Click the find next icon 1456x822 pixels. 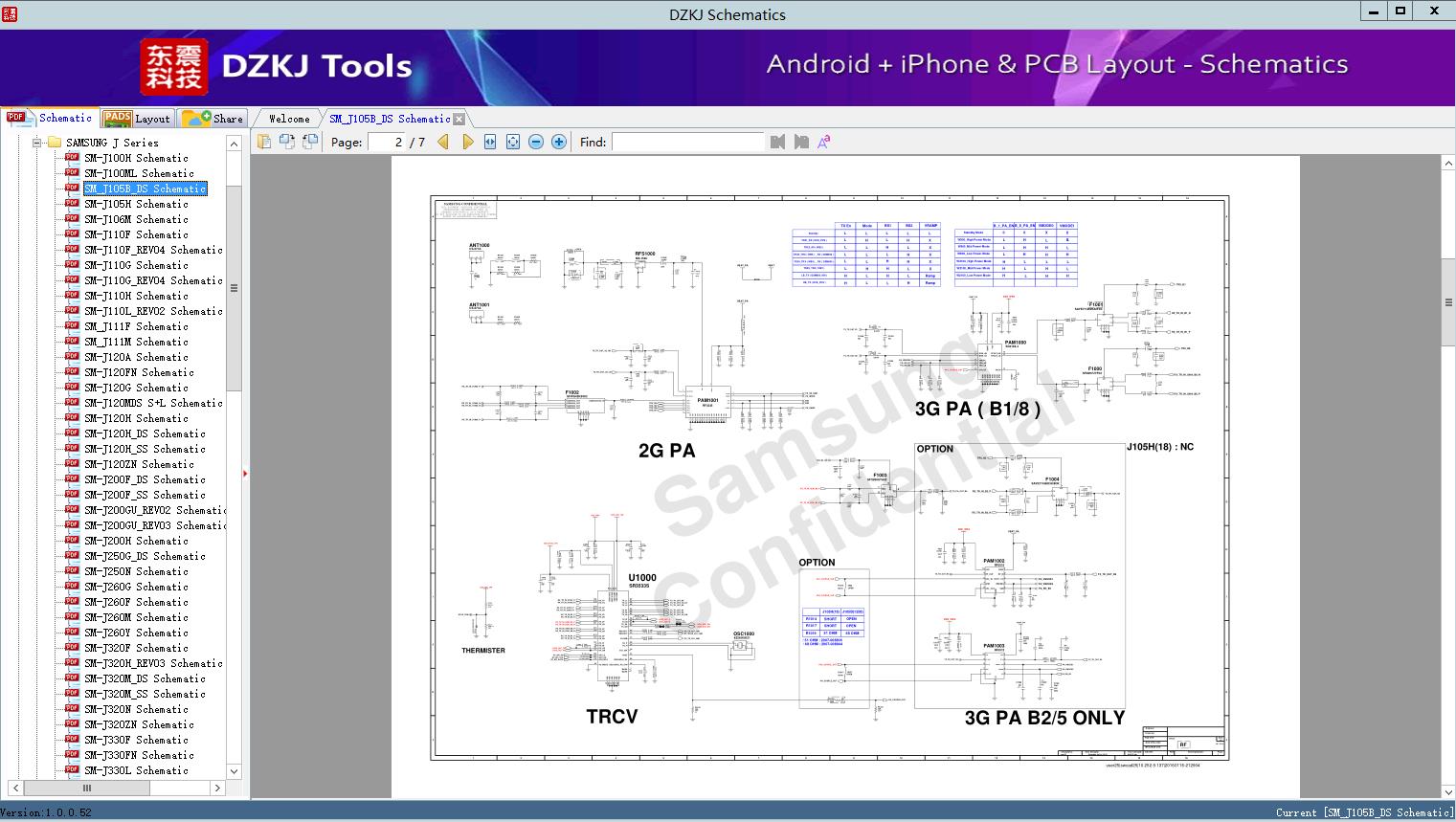pyautogui.click(x=801, y=142)
